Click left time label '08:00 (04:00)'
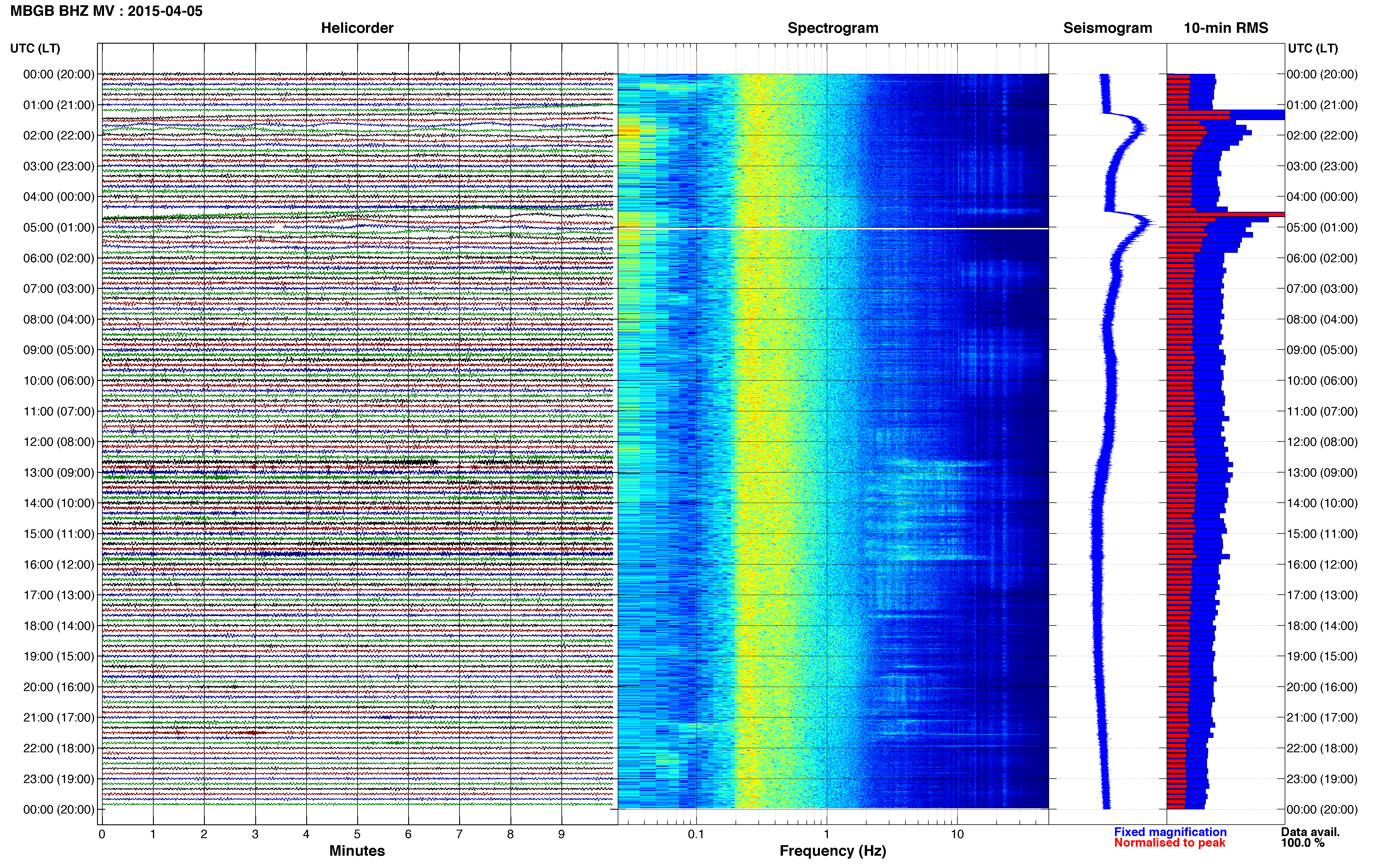Viewport: 1389px width, 868px height. tap(59, 319)
